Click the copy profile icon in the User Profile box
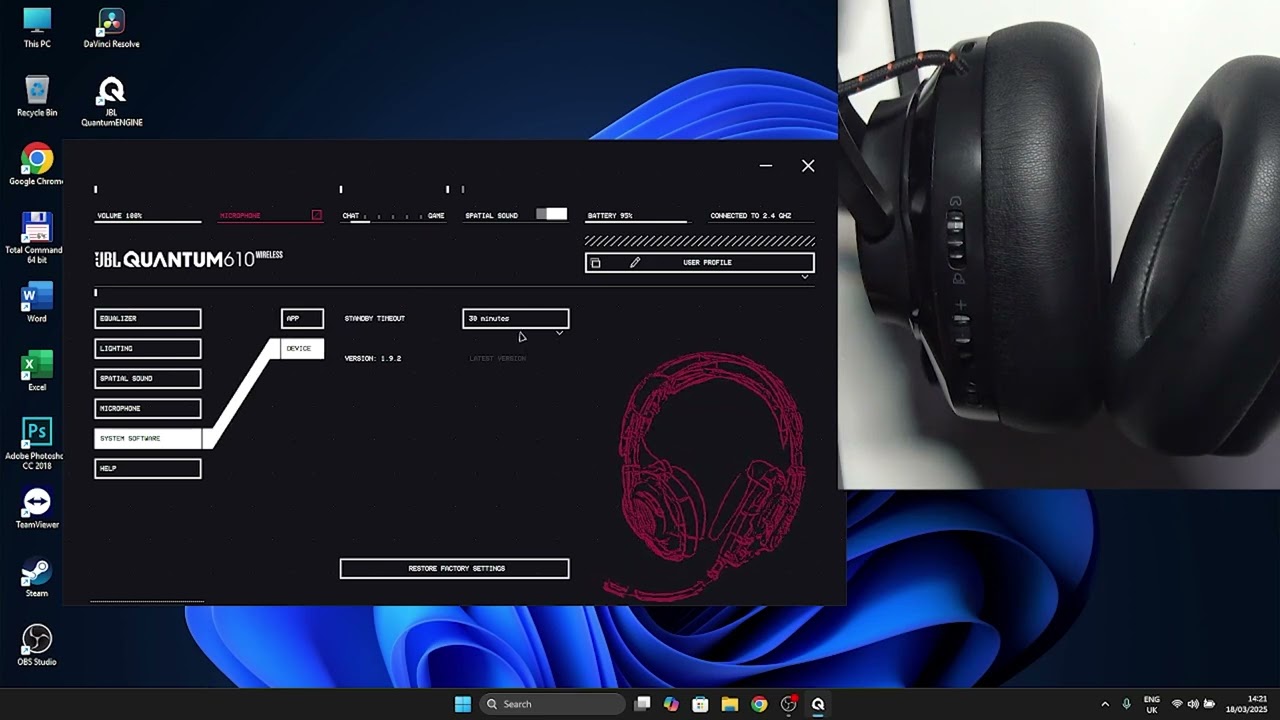 tap(595, 263)
